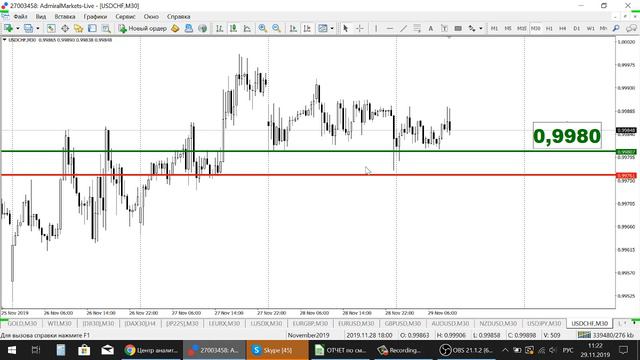Toggle the chart Auto Scroll icon
640x360 pixels.
pos(293,28)
